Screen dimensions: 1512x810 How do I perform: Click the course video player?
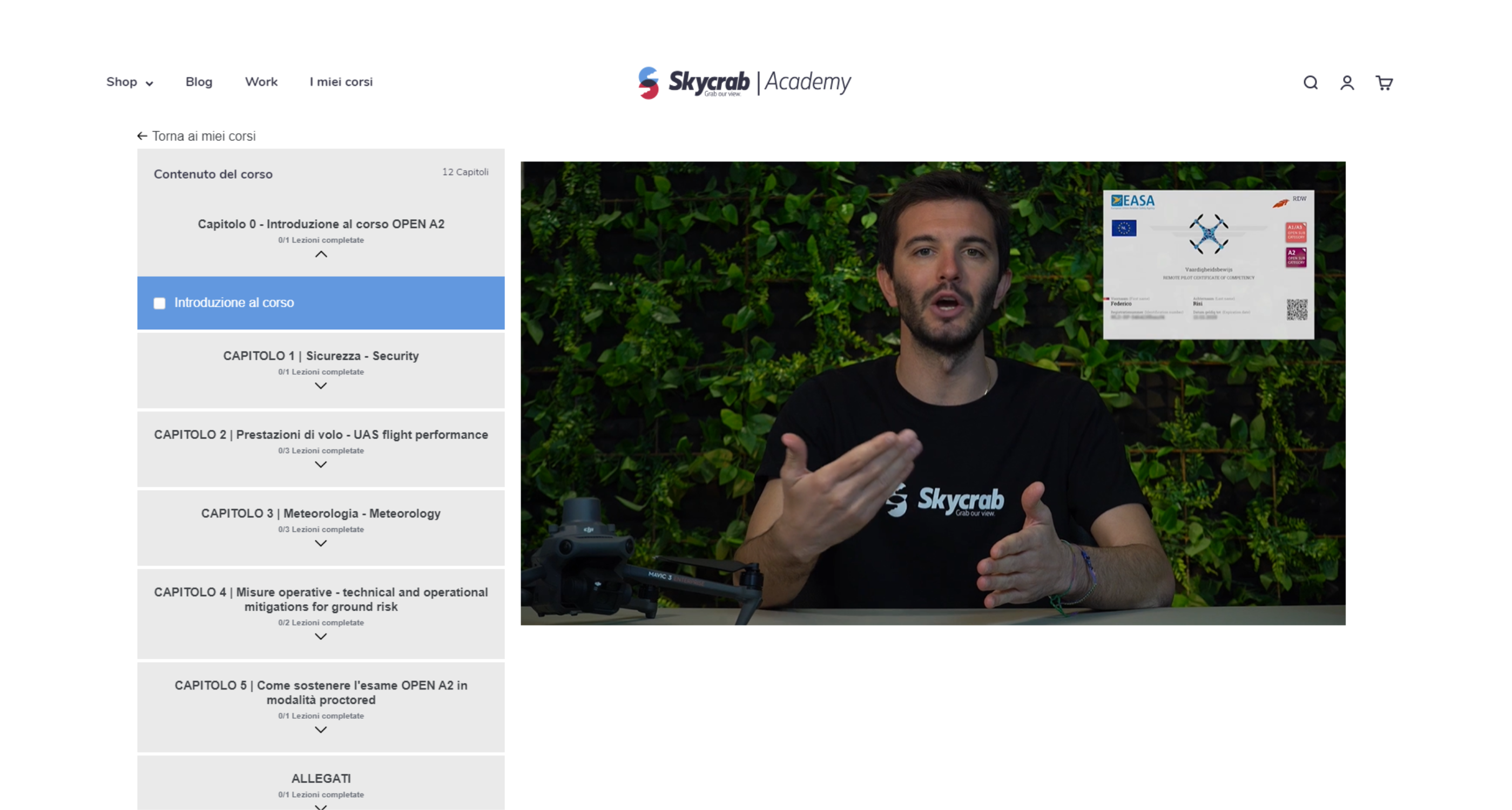tap(932, 393)
